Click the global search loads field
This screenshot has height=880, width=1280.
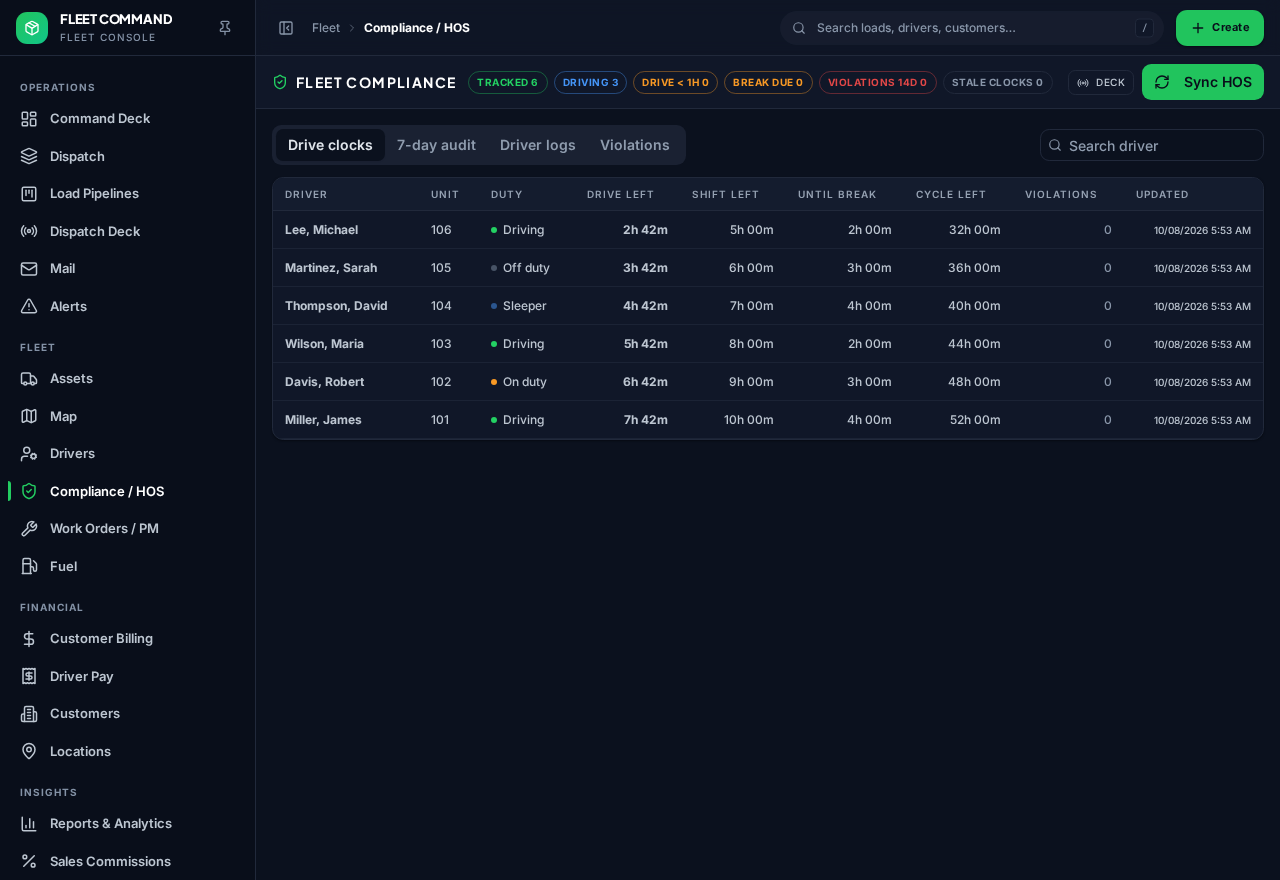click(972, 28)
